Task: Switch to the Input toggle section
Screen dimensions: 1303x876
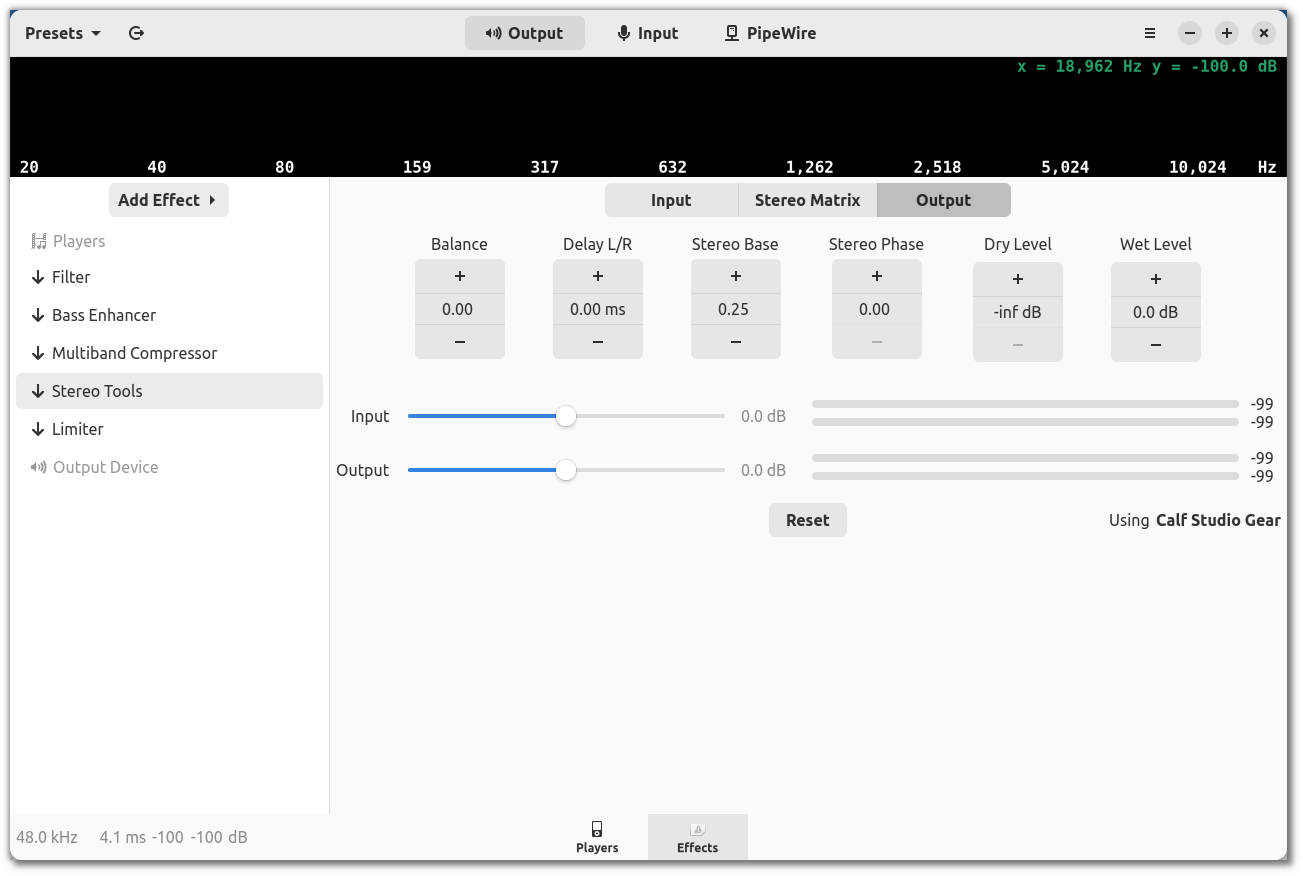Action: coord(671,200)
